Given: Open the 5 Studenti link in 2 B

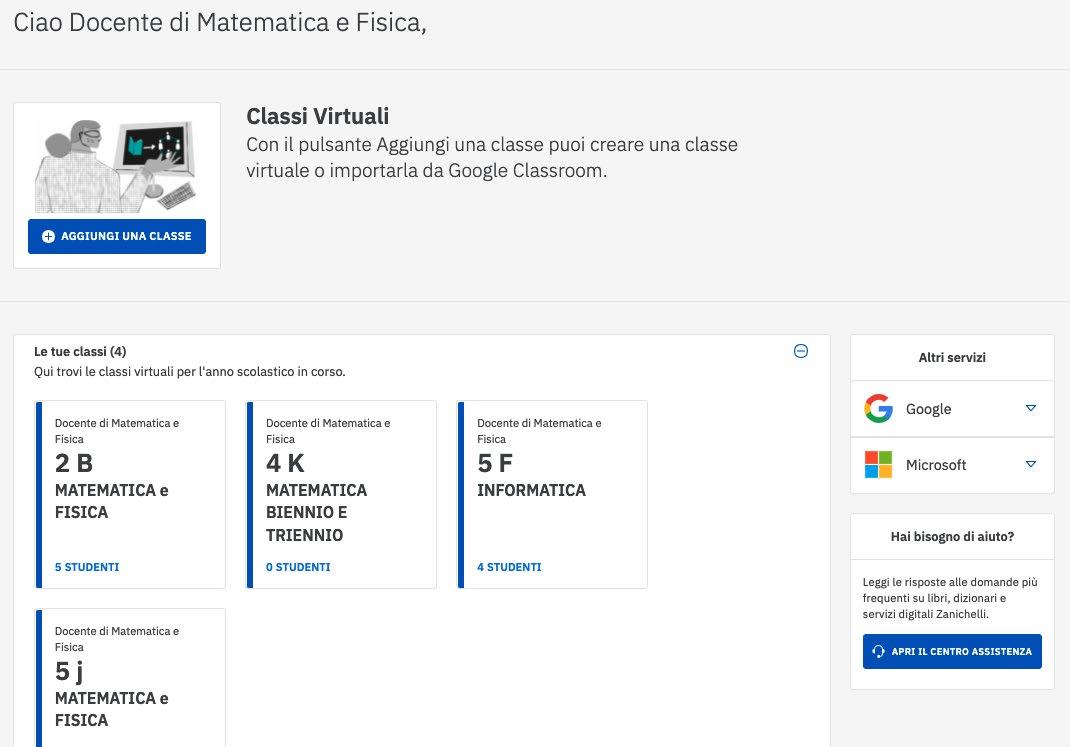Looking at the screenshot, I should pos(87,567).
